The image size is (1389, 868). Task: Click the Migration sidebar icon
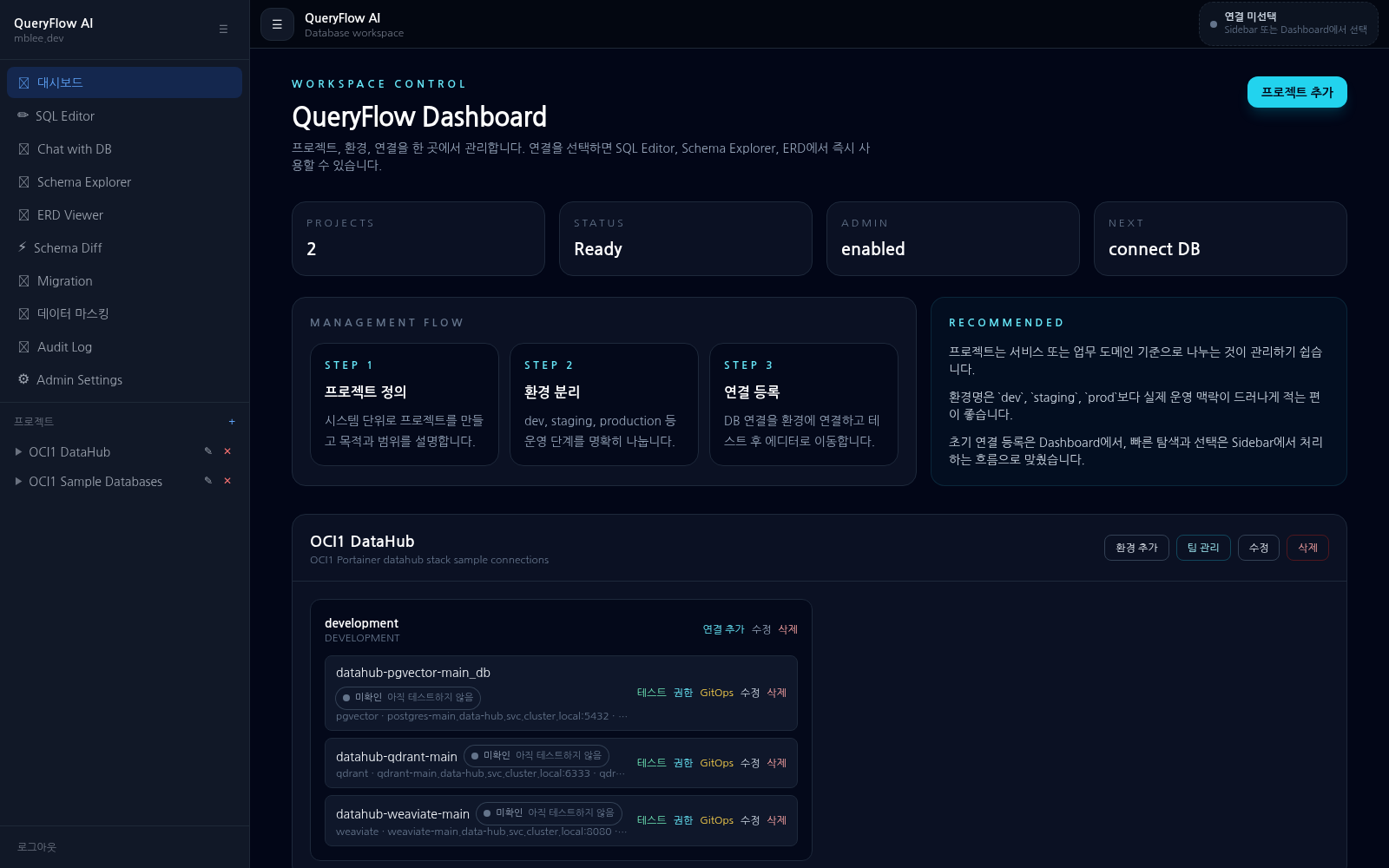click(23, 280)
